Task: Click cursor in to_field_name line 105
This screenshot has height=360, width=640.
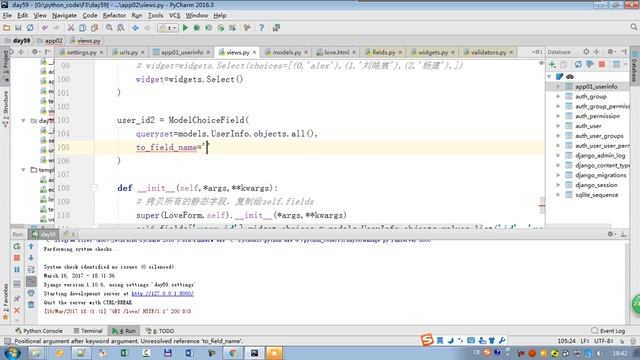Action: 207,147
